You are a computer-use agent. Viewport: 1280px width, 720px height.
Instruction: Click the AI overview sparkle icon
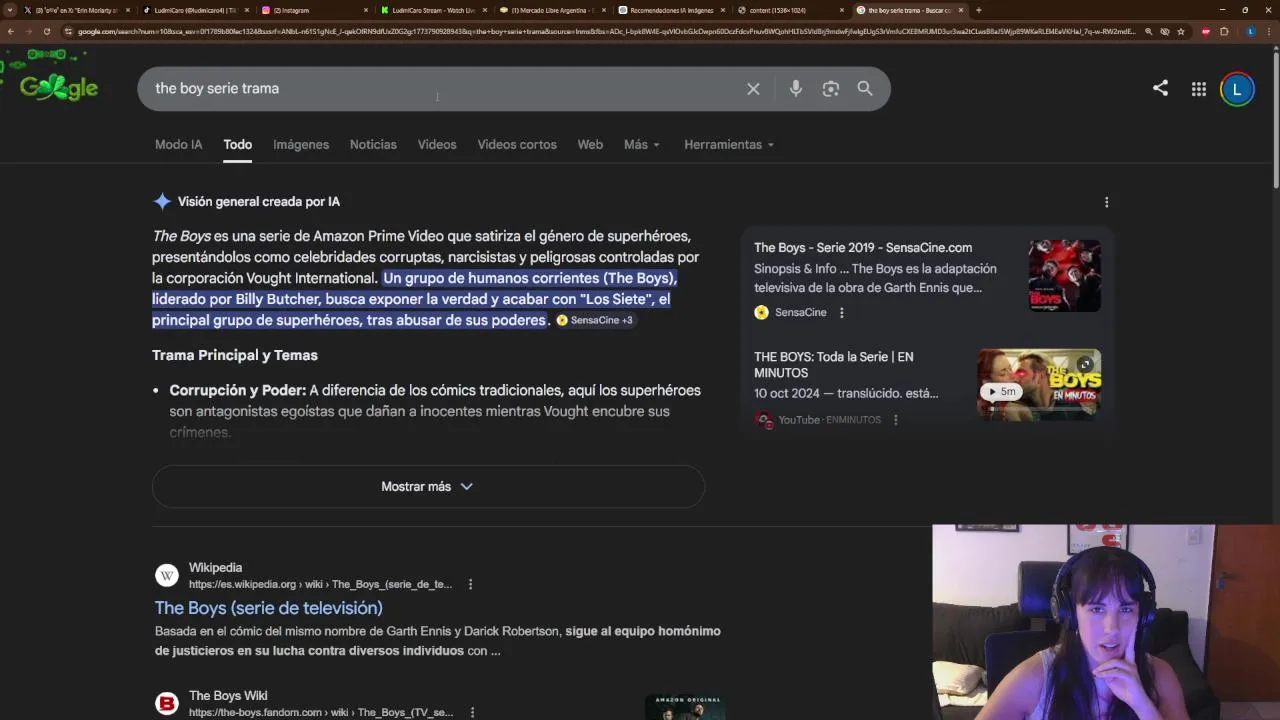[x=162, y=201]
